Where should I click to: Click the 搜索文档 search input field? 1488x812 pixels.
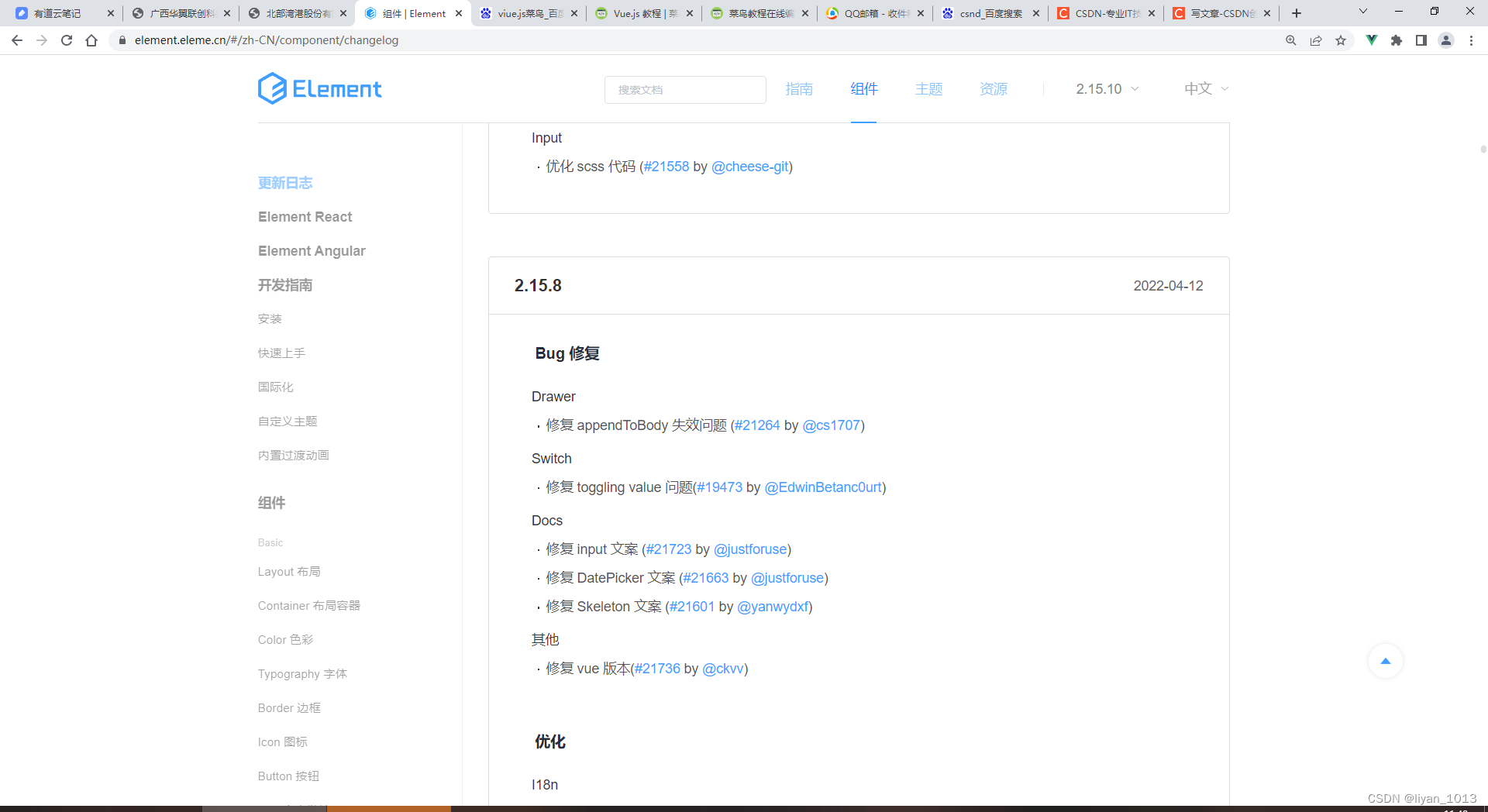coord(685,89)
